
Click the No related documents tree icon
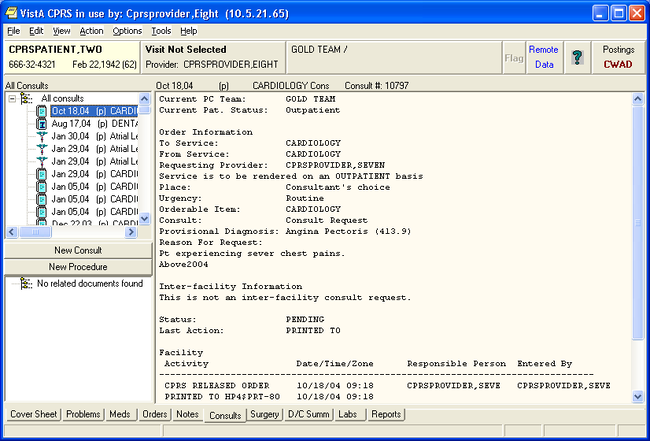tap(24, 284)
